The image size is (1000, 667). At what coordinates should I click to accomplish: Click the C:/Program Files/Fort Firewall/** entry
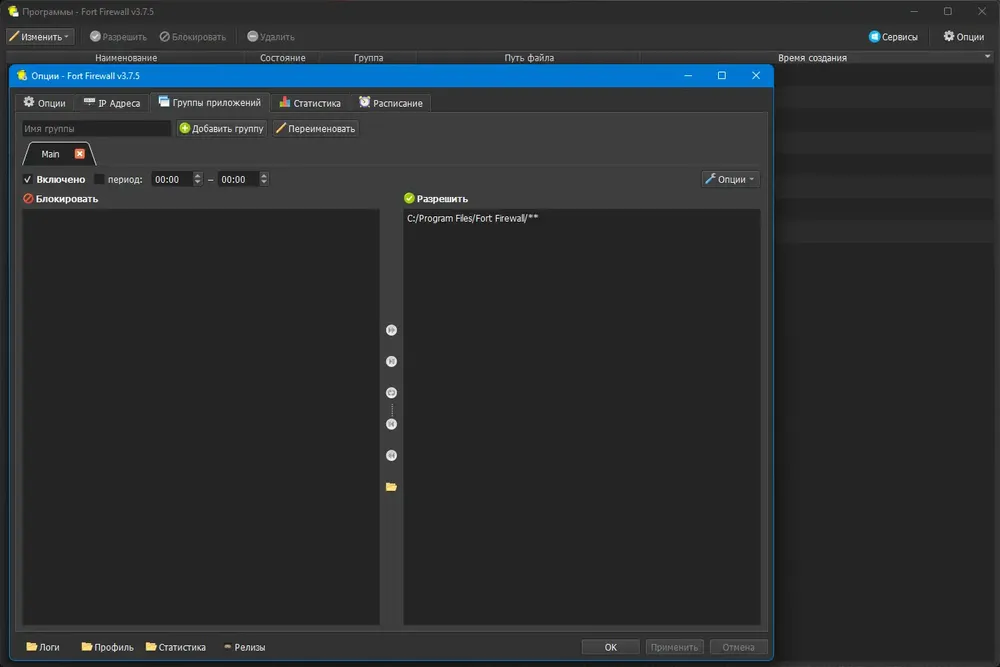[473, 218]
